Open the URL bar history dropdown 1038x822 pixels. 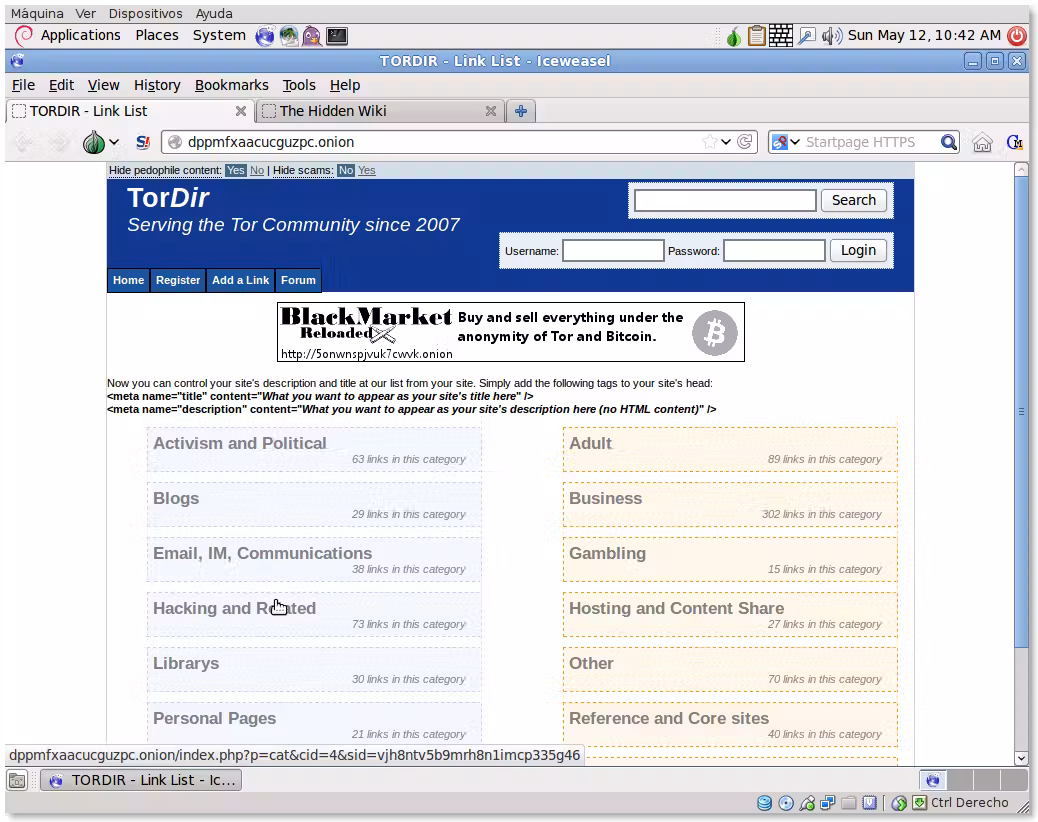[x=726, y=142]
